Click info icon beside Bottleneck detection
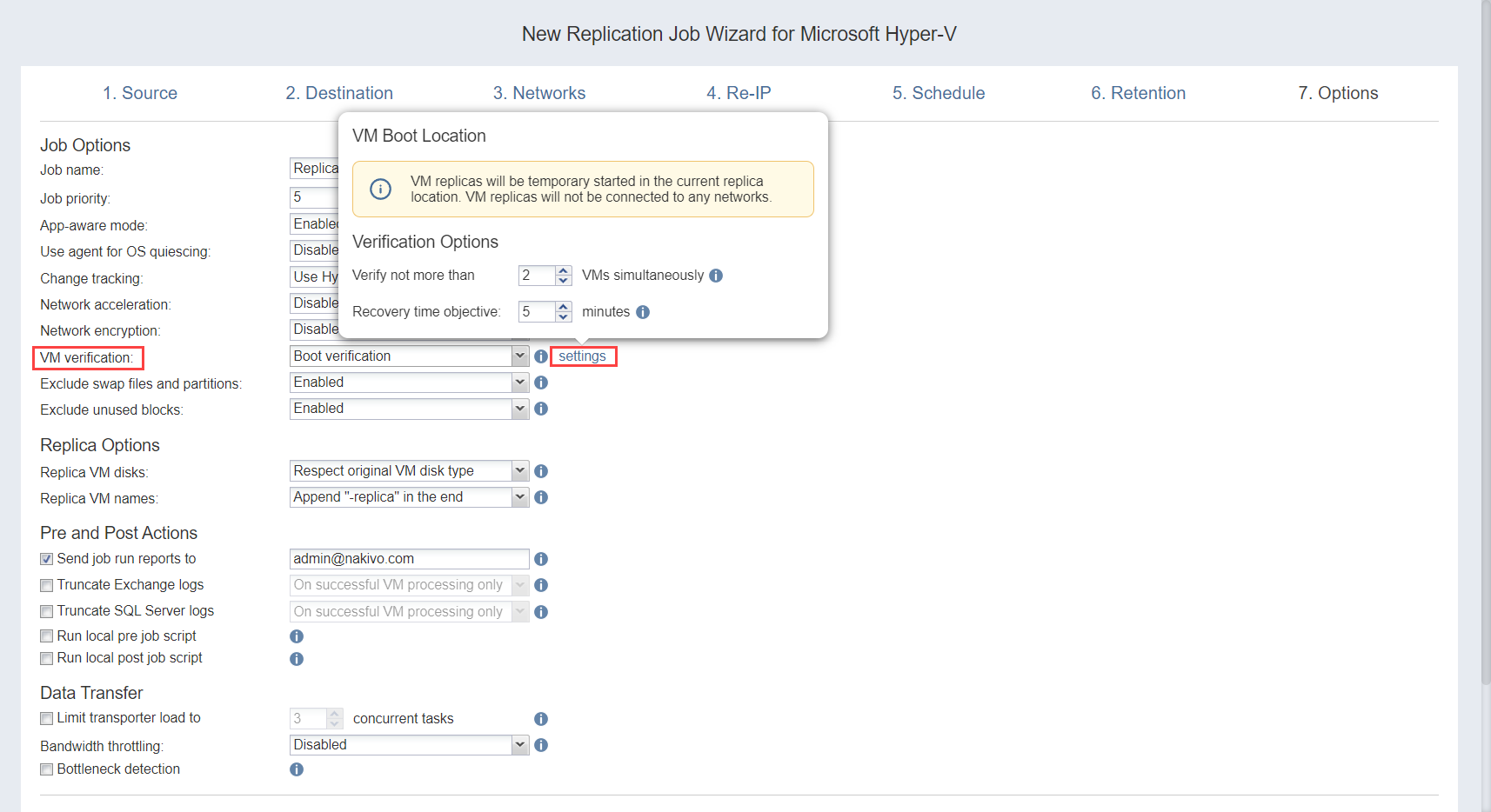Image resolution: width=1491 pixels, height=812 pixels. [297, 769]
